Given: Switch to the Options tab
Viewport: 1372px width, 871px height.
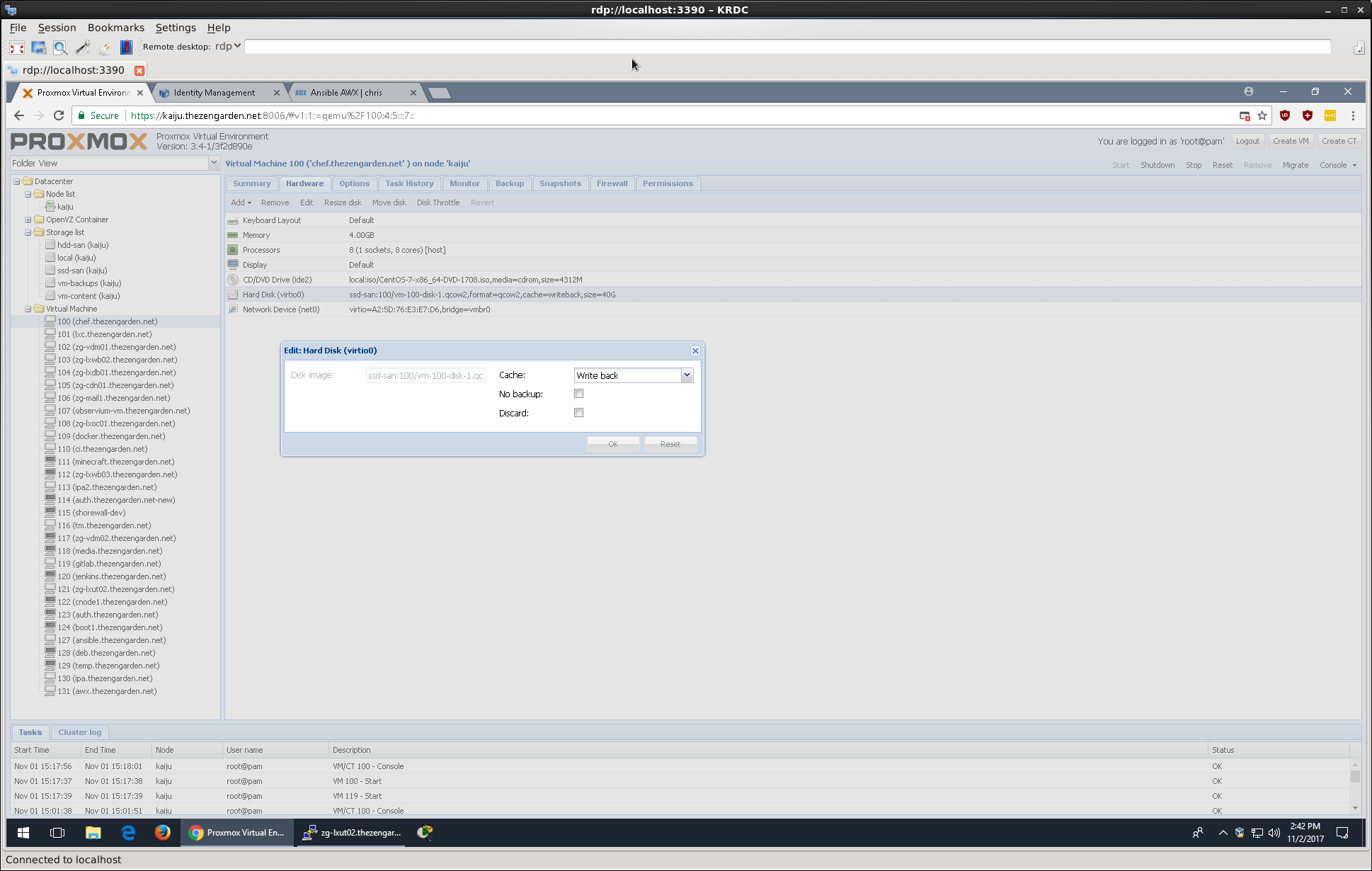Looking at the screenshot, I should (x=354, y=183).
